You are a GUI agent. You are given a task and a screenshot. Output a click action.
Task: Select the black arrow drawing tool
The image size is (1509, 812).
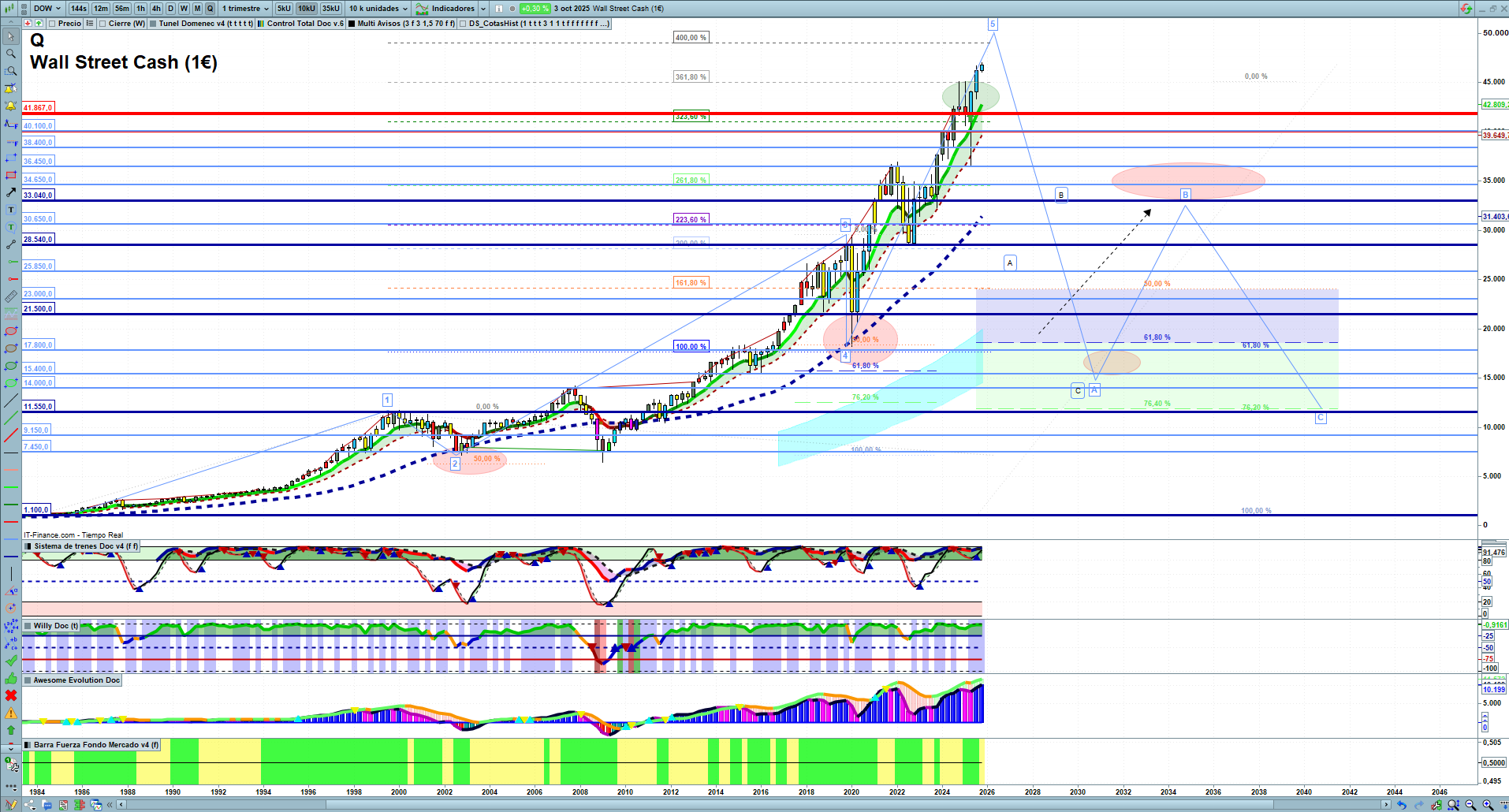(x=11, y=192)
